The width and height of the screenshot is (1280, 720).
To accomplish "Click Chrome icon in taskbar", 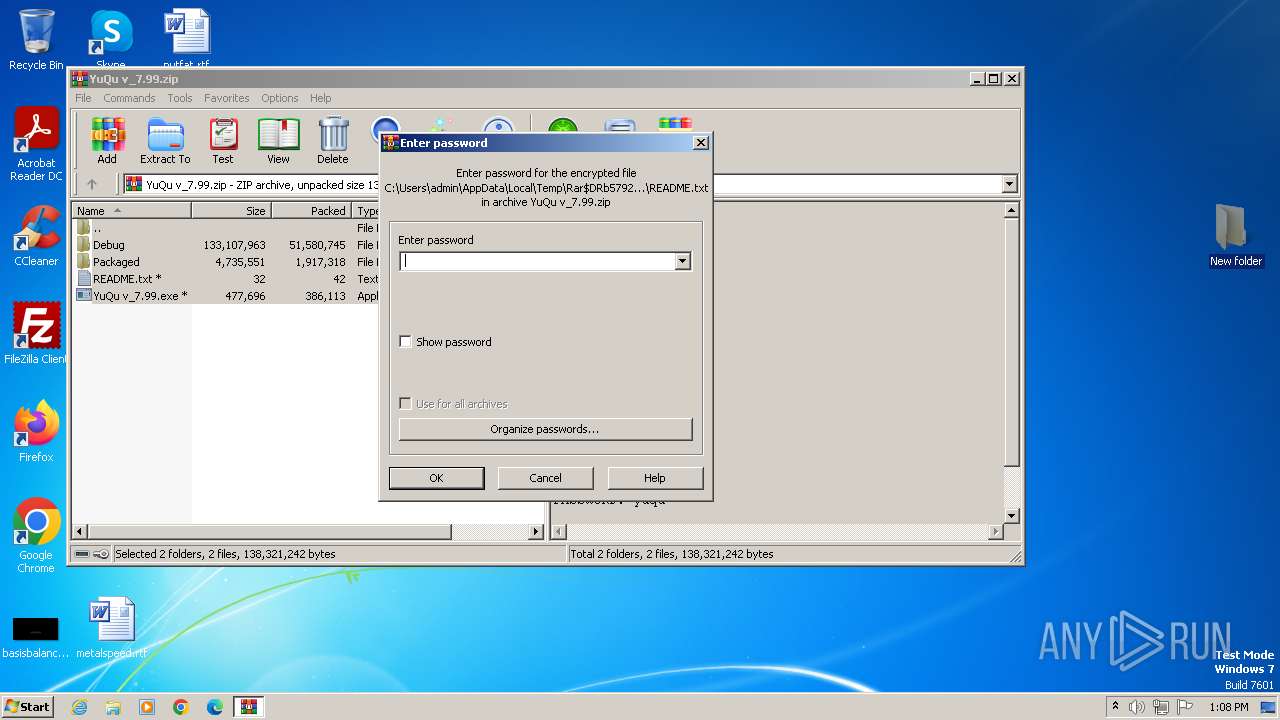I will pos(181,707).
